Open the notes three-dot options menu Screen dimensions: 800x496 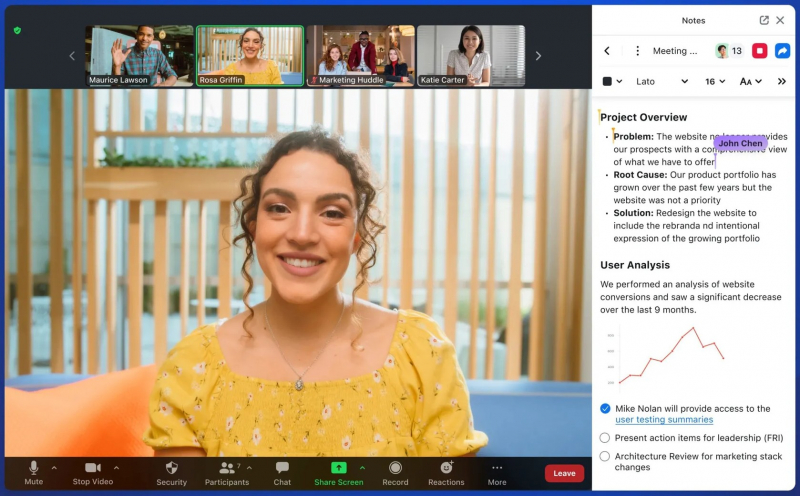(637, 51)
